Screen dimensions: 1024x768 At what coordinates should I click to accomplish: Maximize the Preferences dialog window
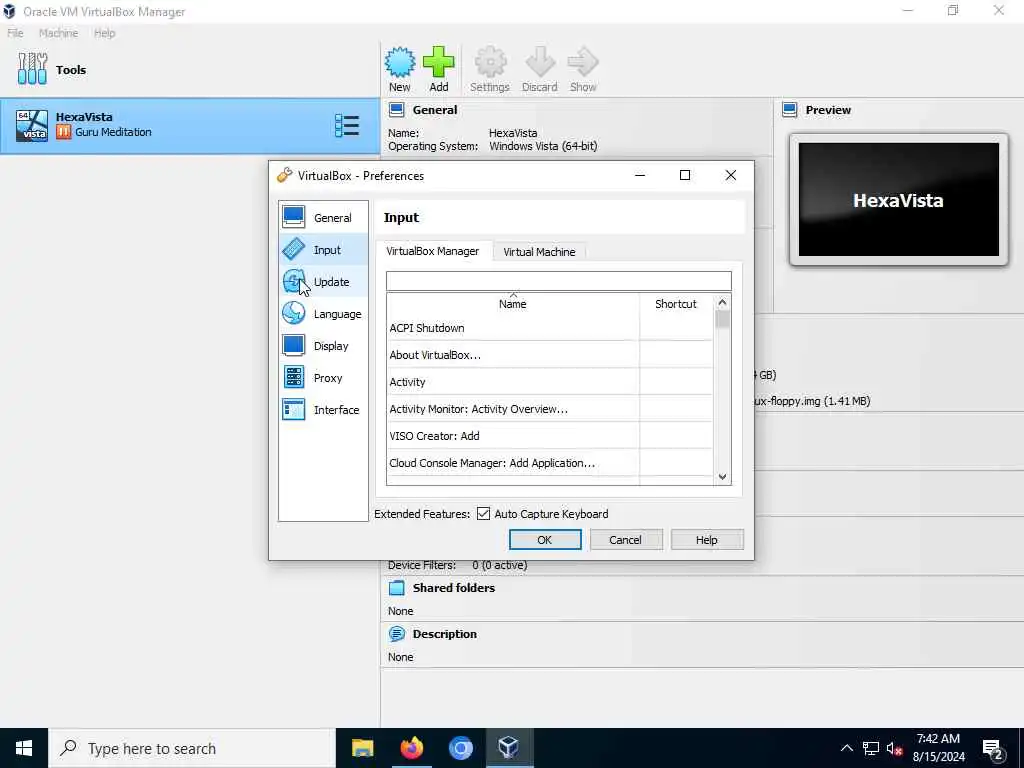[x=685, y=175]
